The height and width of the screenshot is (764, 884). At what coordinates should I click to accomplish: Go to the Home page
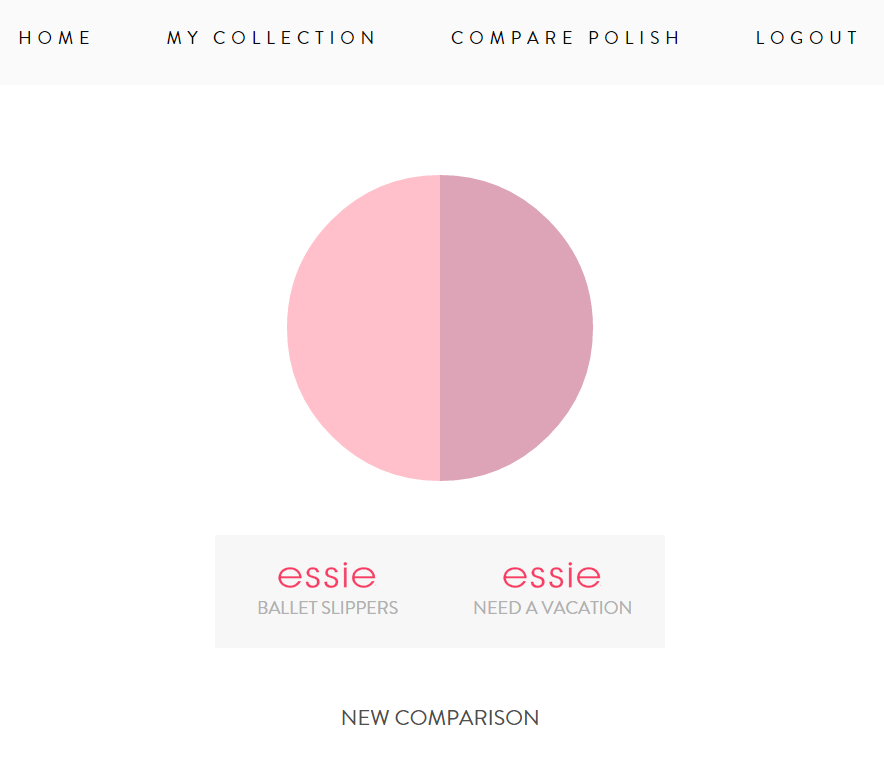pos(55,38)
